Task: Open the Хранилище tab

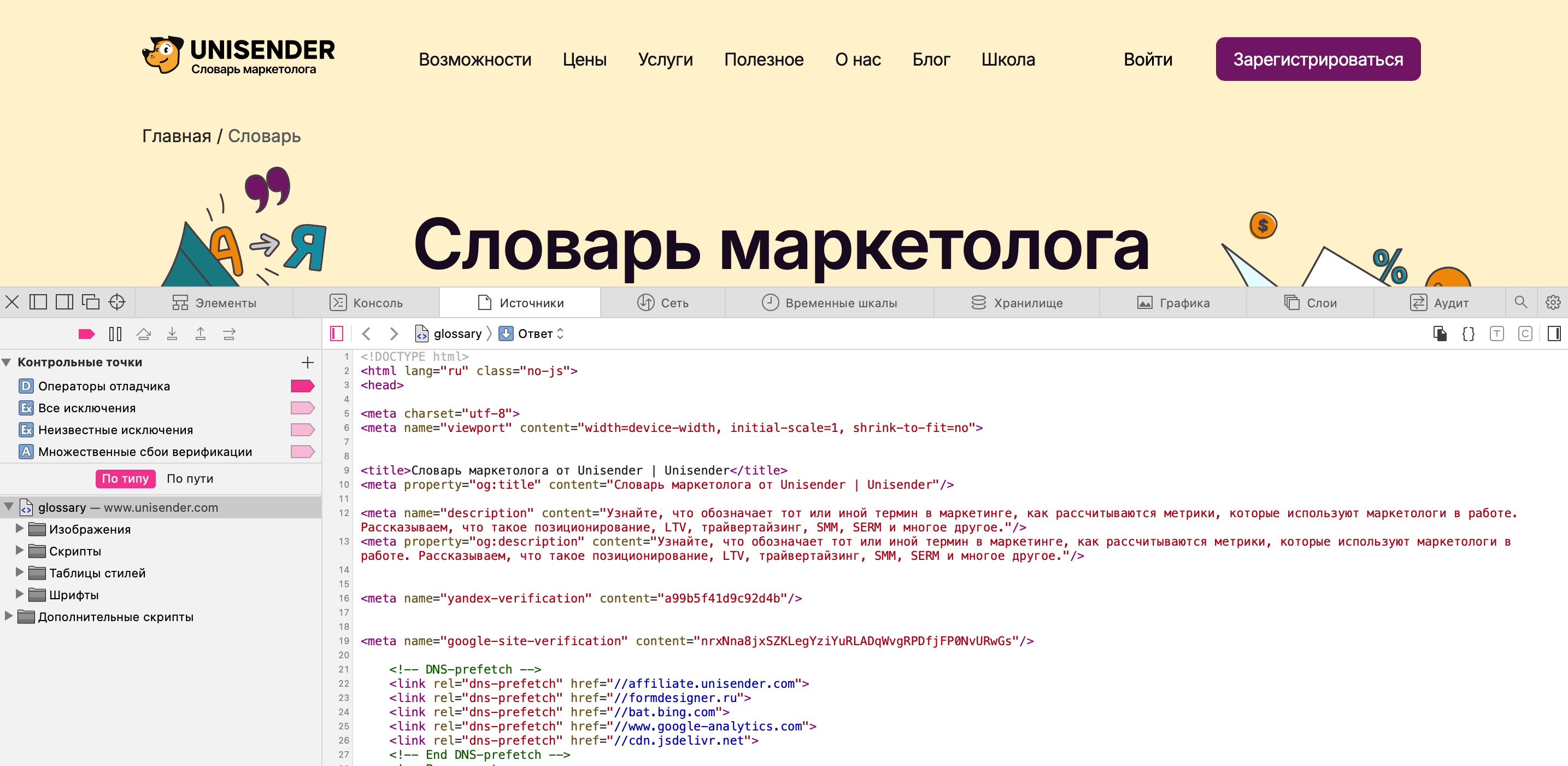Action: (x=1017, y=302)
